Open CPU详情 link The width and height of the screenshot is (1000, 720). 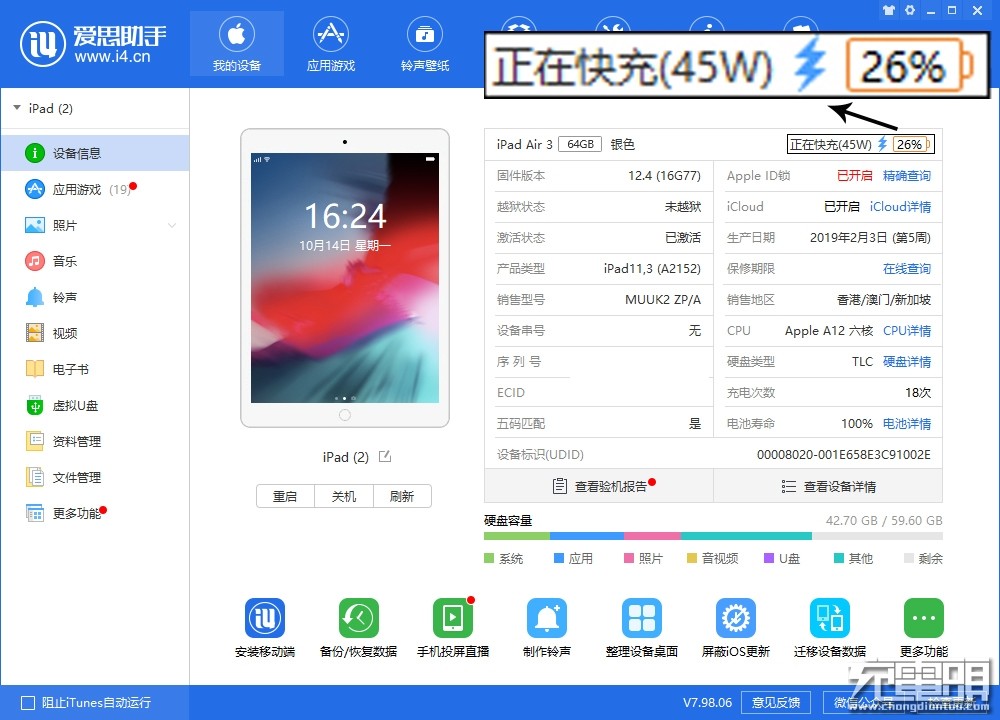tap(906, 330)
